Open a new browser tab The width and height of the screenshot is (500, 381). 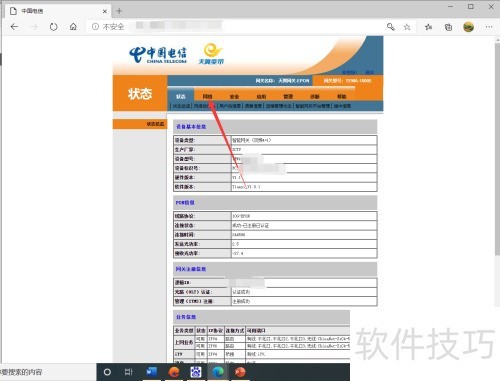pyautogui.click(x=119, y=11)
